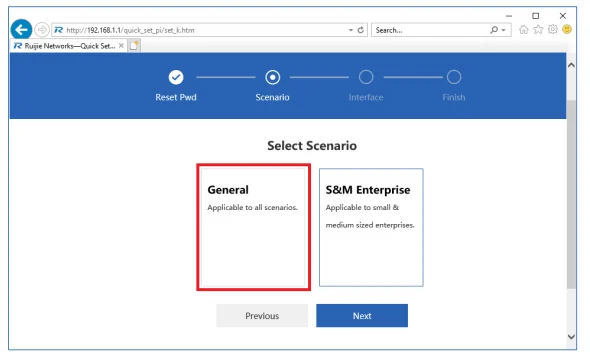
Task: Open favorites with the star icon
Action: pyautogui.click(x=538, y=29)
